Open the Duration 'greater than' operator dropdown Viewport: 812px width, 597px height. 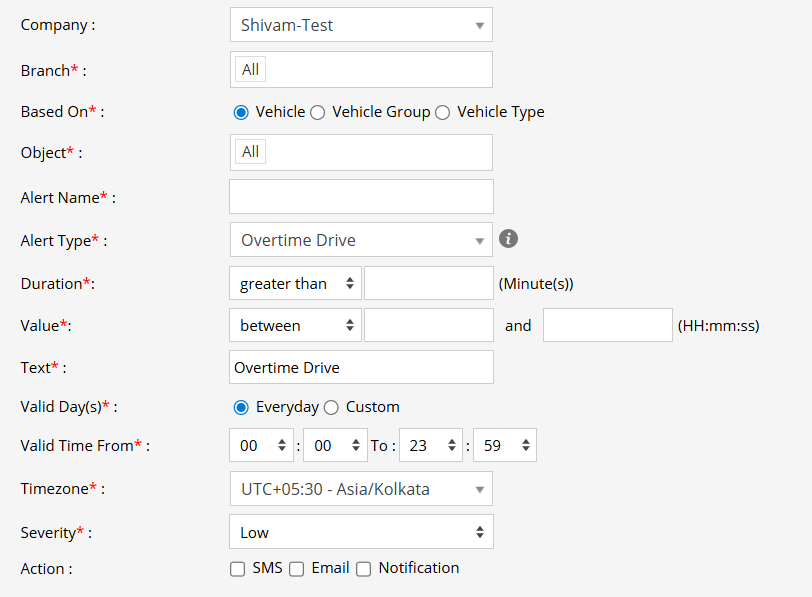point(295,284)
